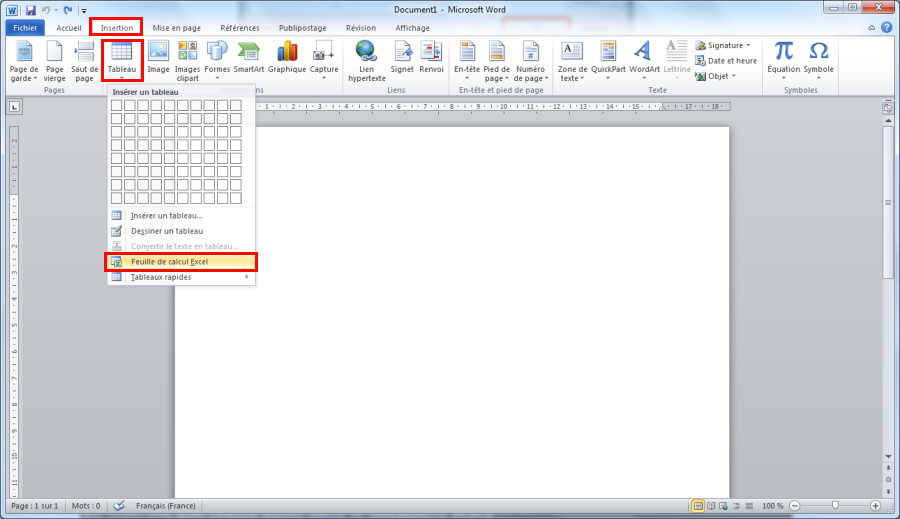The width and height of the screenshot is (900, 519).
Task: Insert Date et heure
Action: 726,61
